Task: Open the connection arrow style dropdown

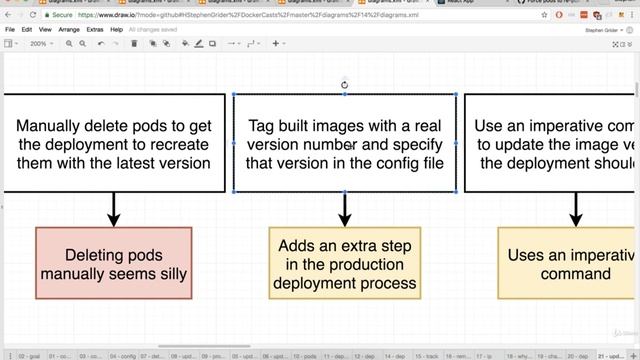Action: click(x=233, y=43)
